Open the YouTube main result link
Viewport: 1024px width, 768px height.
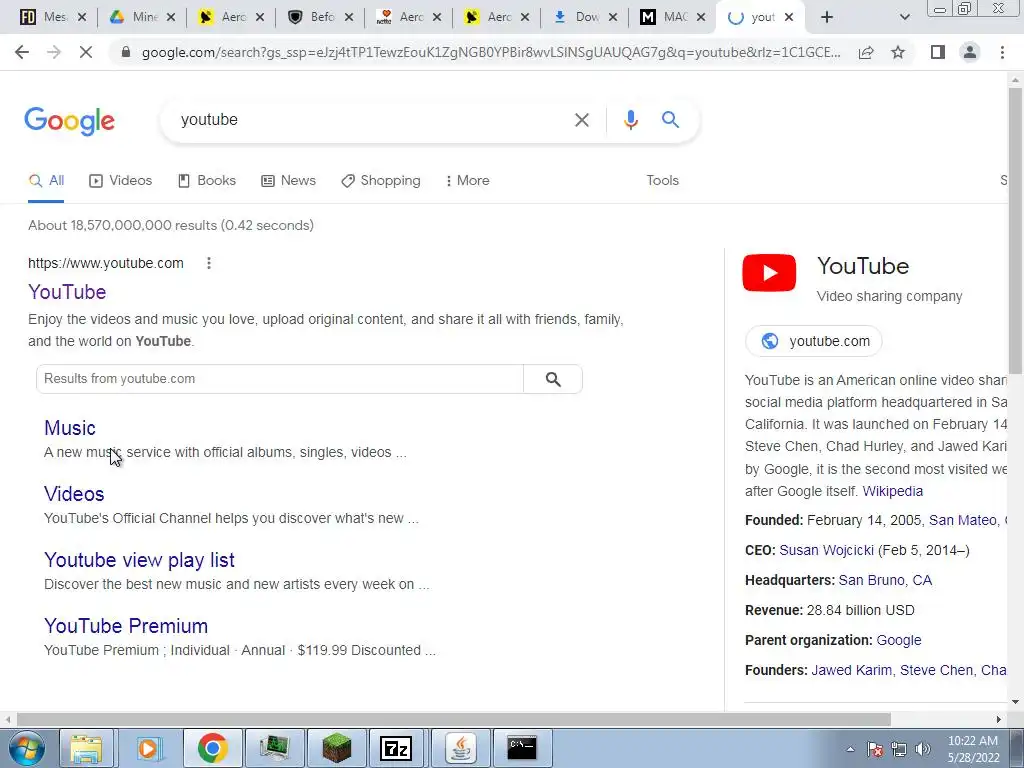tap(67, 292)
